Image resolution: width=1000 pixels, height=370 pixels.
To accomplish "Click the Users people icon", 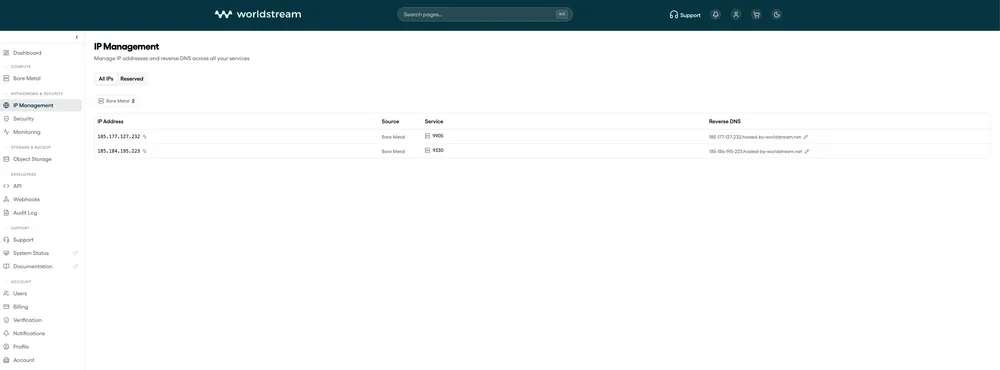I will pyautogui.click(x=6, y=293).
